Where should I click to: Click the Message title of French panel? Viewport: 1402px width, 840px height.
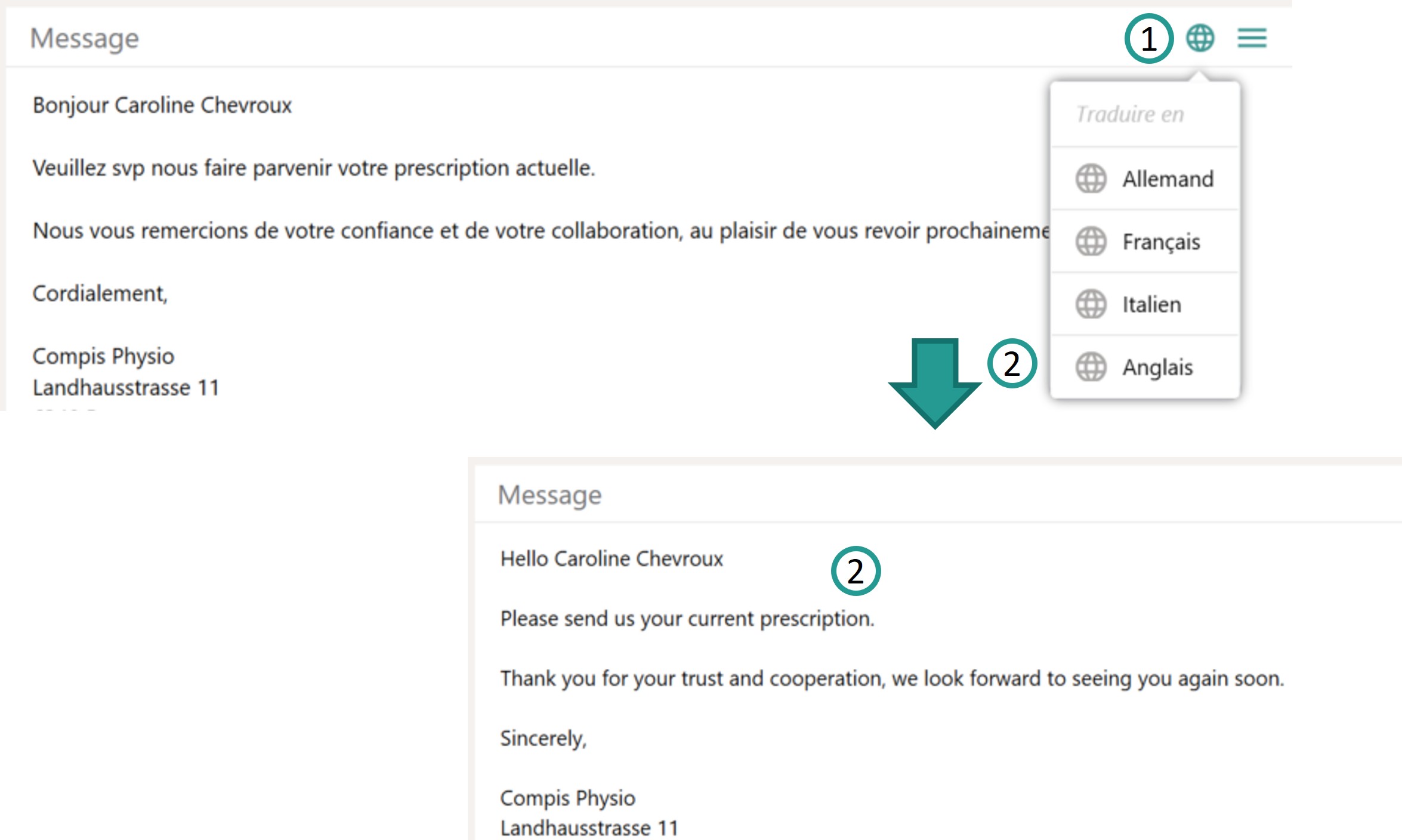click(85, 39)
